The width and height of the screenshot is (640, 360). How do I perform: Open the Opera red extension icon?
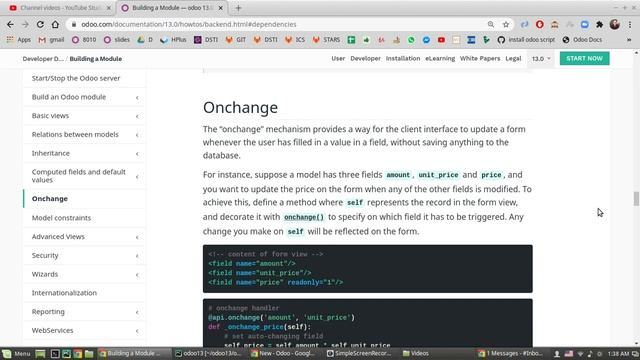coord(540,24)
